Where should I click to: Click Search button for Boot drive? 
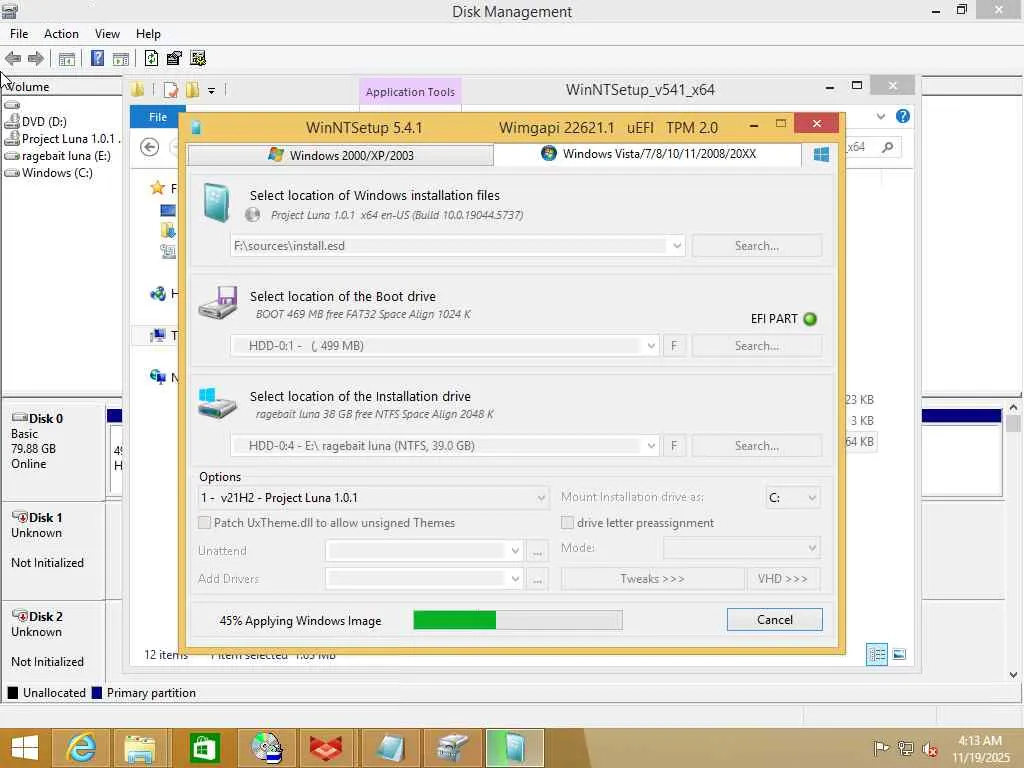coord(757,346)
